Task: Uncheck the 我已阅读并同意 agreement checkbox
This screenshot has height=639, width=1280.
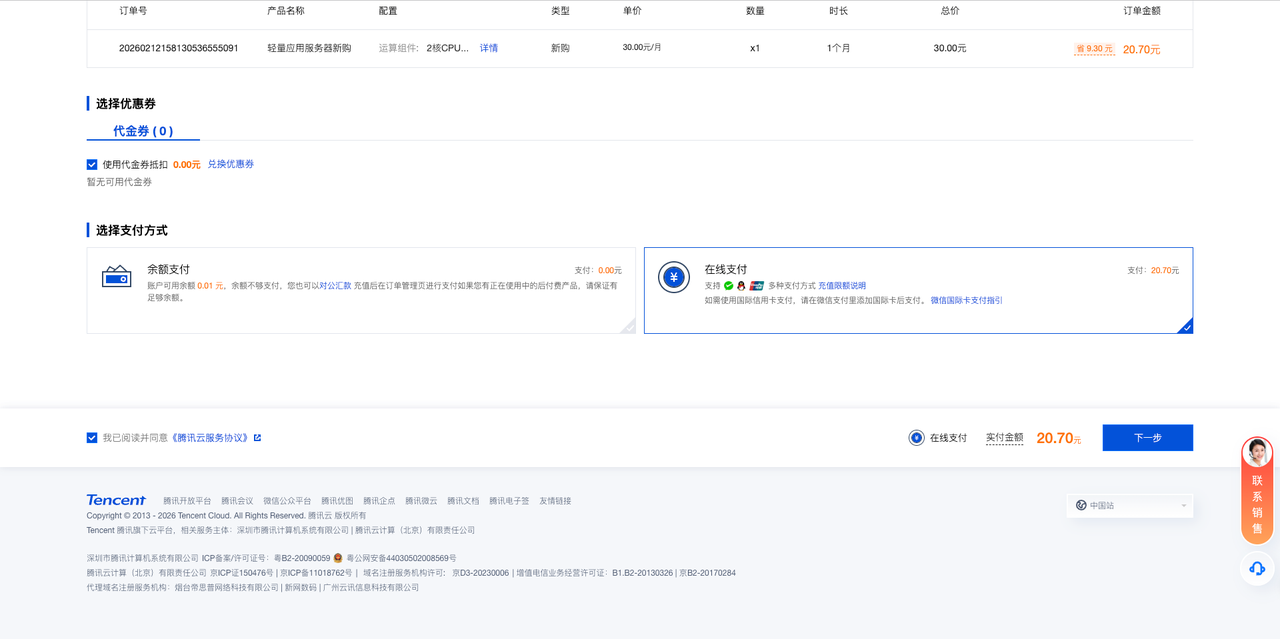Action: [92, 438]
